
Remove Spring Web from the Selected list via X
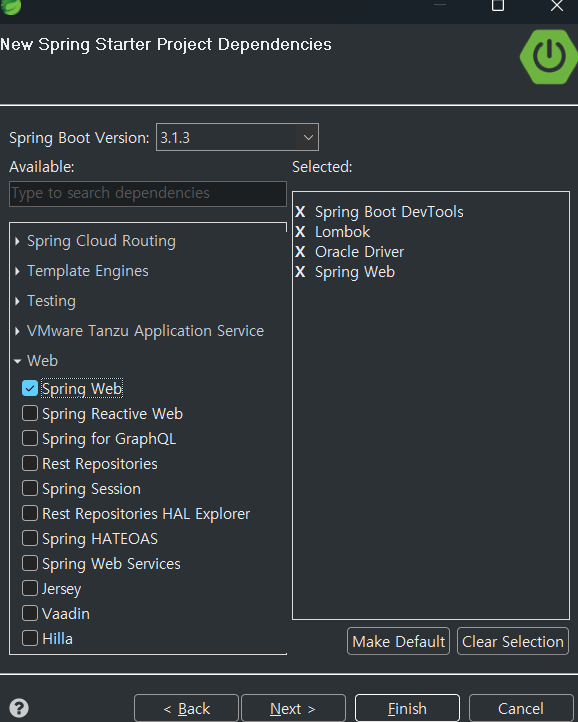point(300,272)
